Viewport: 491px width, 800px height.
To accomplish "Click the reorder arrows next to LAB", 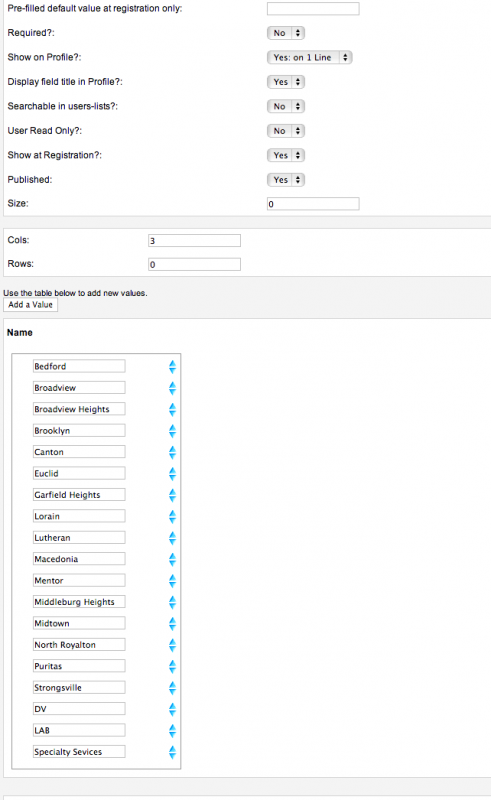I will tap(173, 731).
